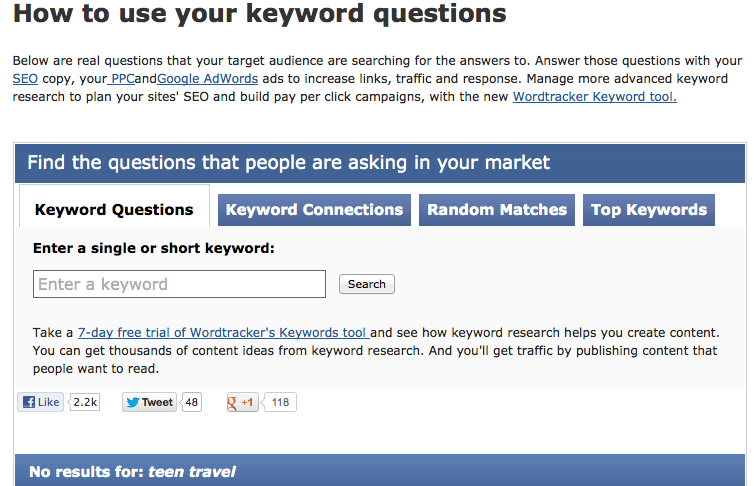Click the How to use your keyword questions heading
Image resolution: width=754 pixels, height=486 pixels.
click(260, 13)
